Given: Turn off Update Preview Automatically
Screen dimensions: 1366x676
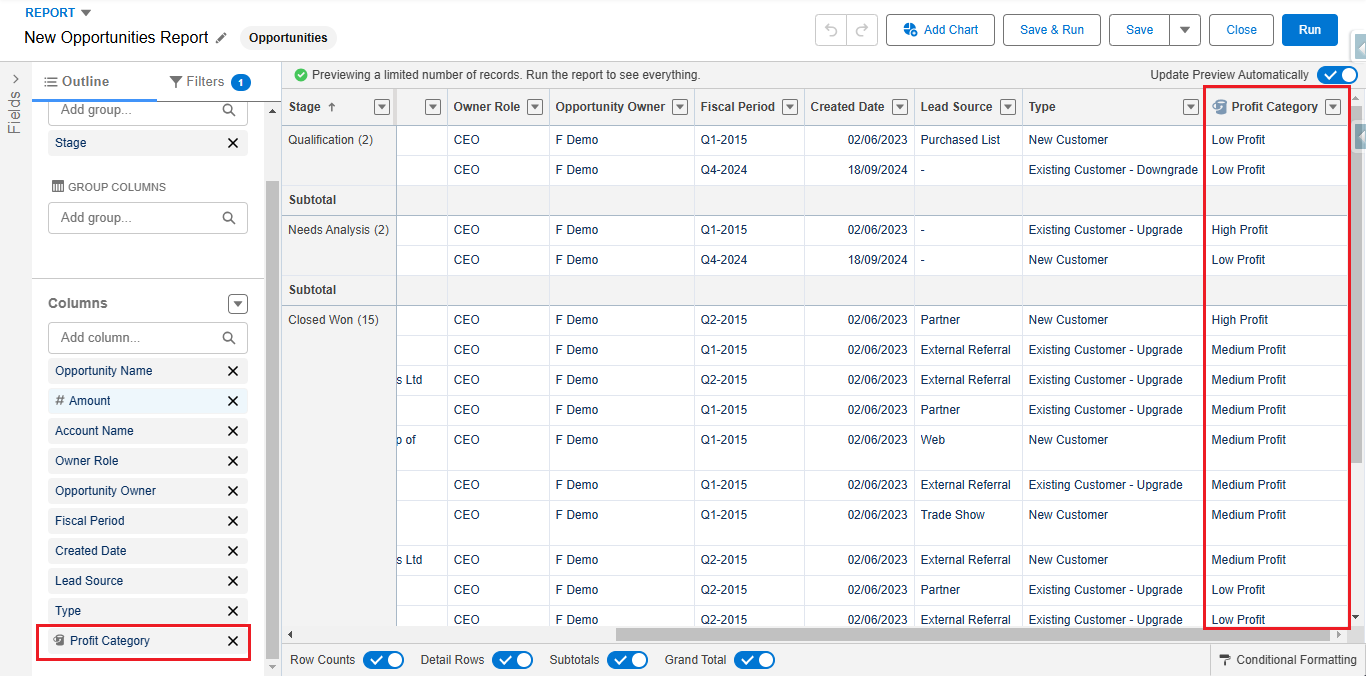Looking at the screenshot, I should tap(1336, 75).
